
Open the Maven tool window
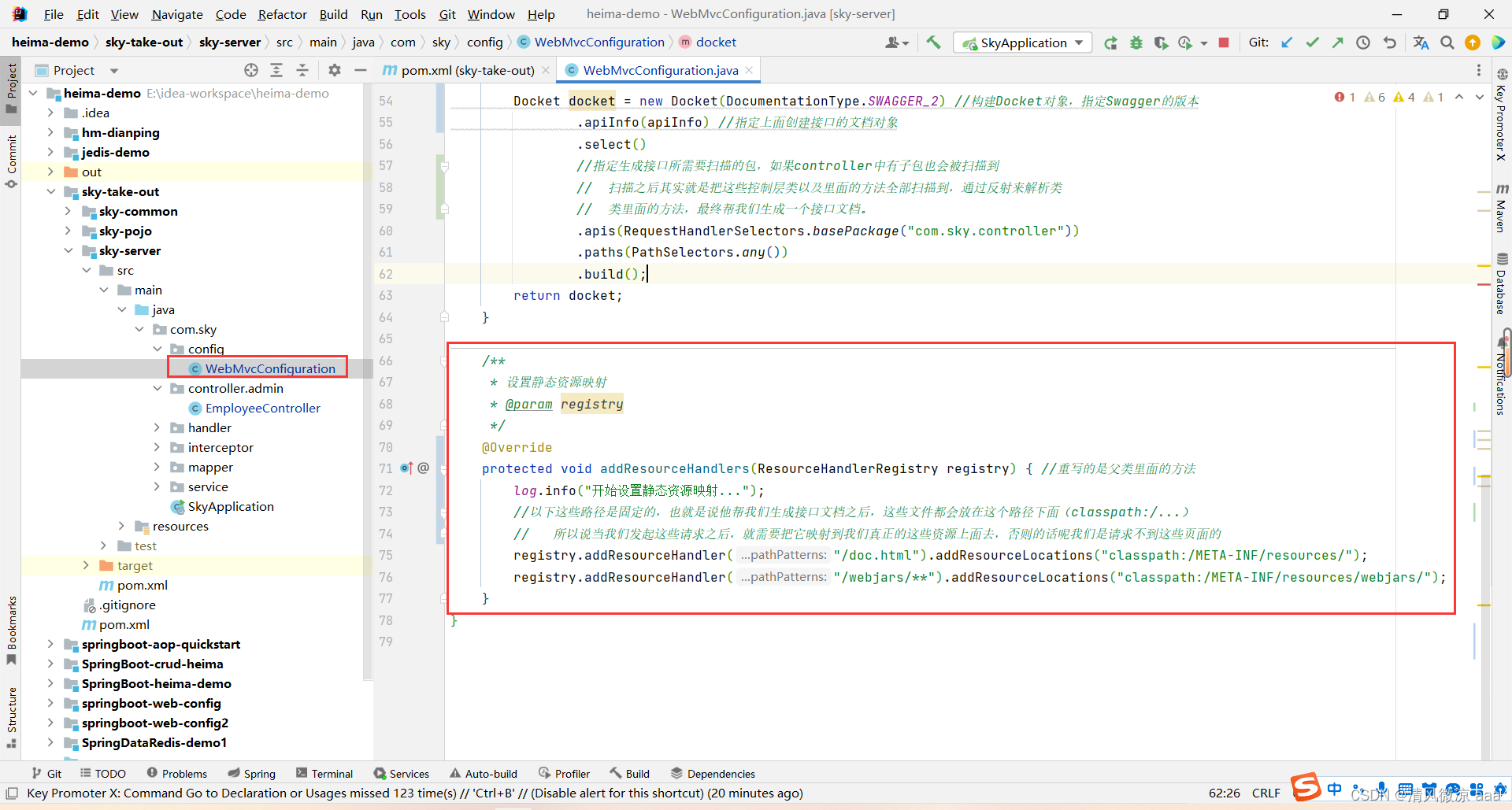(x=1501, y=208)
